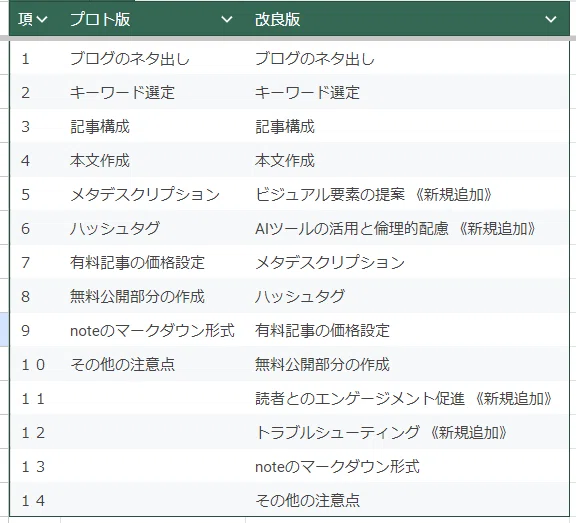Viewport: 576px width, 523px height.
Task: Select ビジュアル要素の提案《新規追加》cell
Action: point(407,194)
